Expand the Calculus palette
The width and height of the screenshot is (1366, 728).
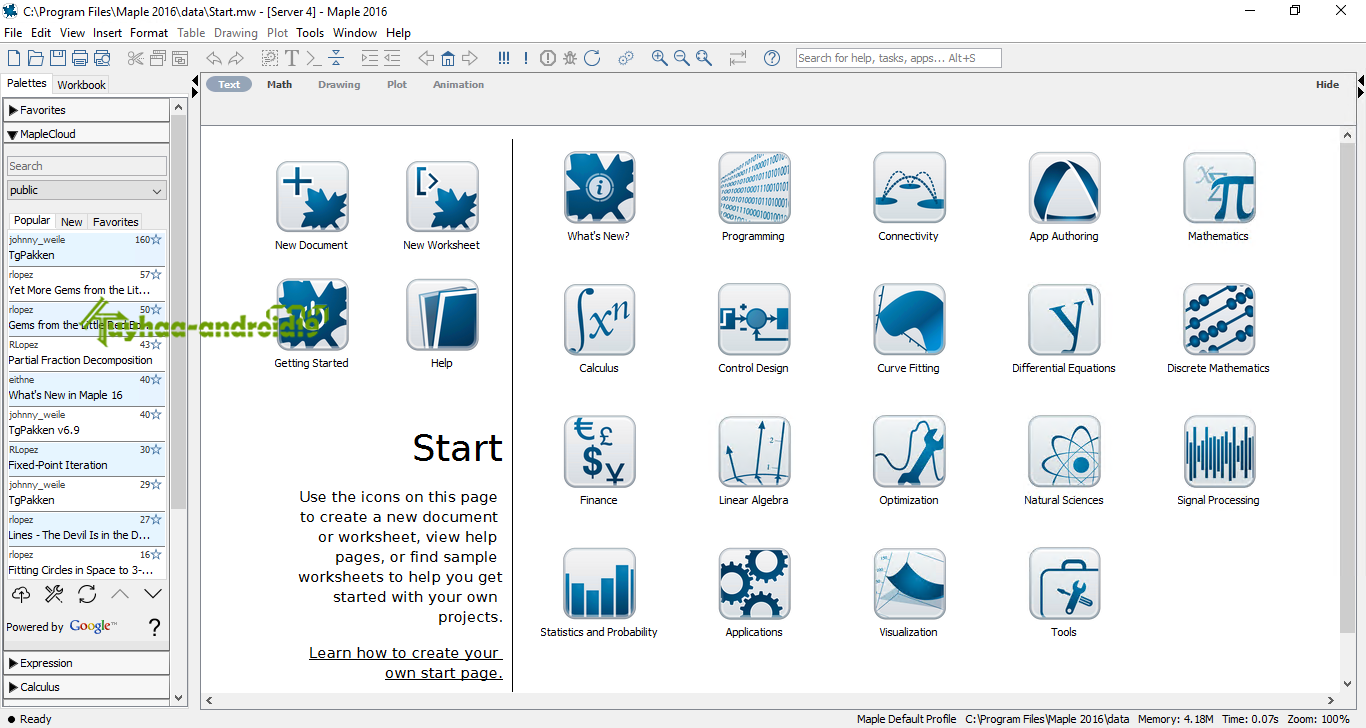pos(86,687)
